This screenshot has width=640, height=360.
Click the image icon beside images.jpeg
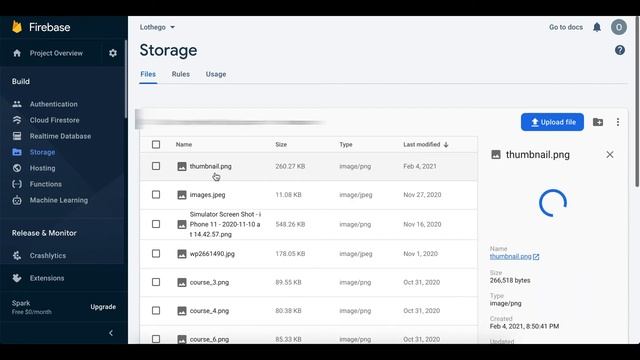(x=182, y=195)
